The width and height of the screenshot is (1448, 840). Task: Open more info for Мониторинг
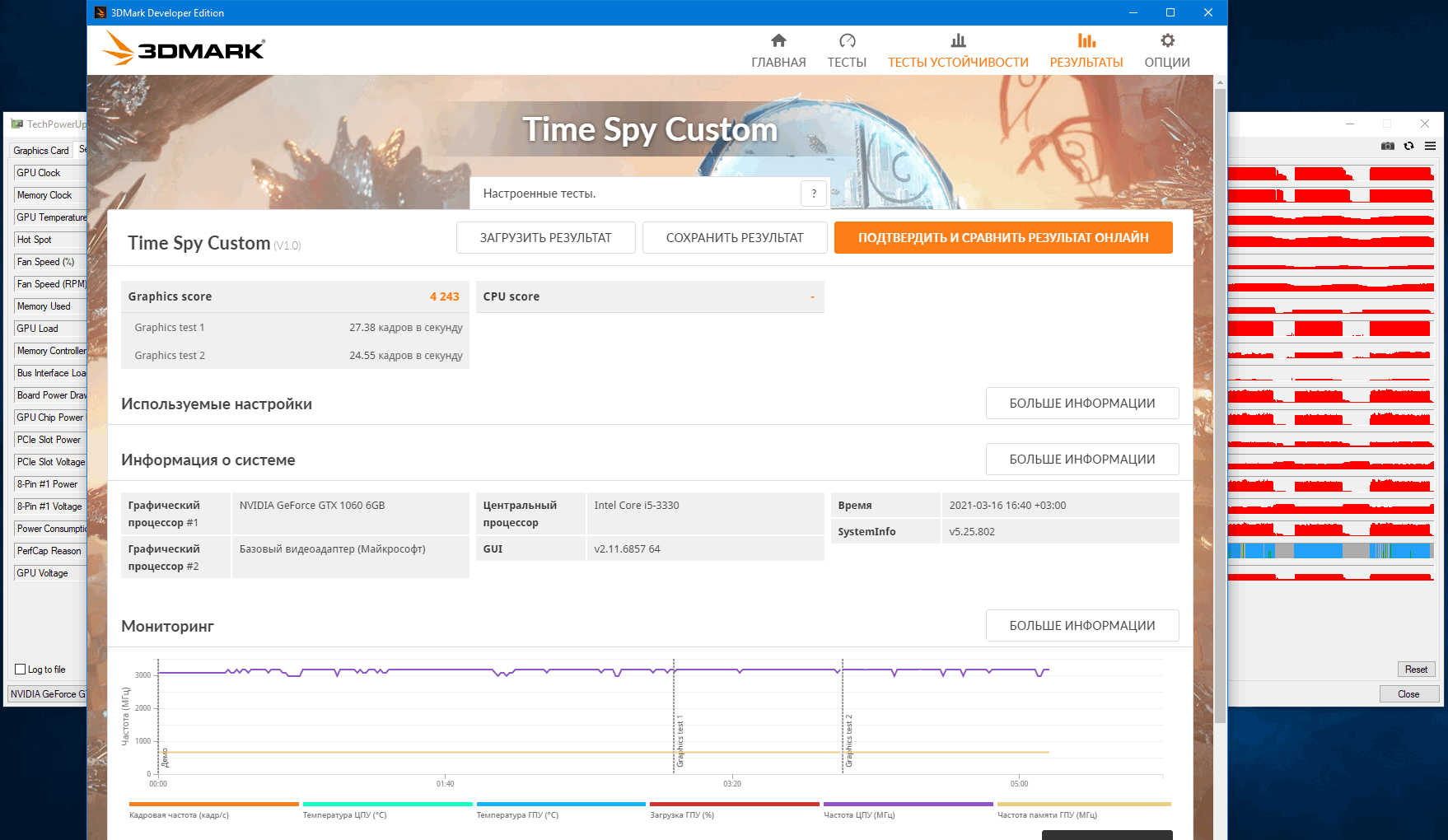pyautogui.click(x=1082, y=625)
